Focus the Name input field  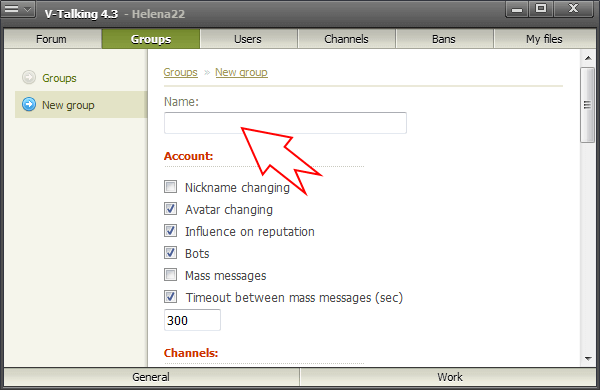pos(285,123)
